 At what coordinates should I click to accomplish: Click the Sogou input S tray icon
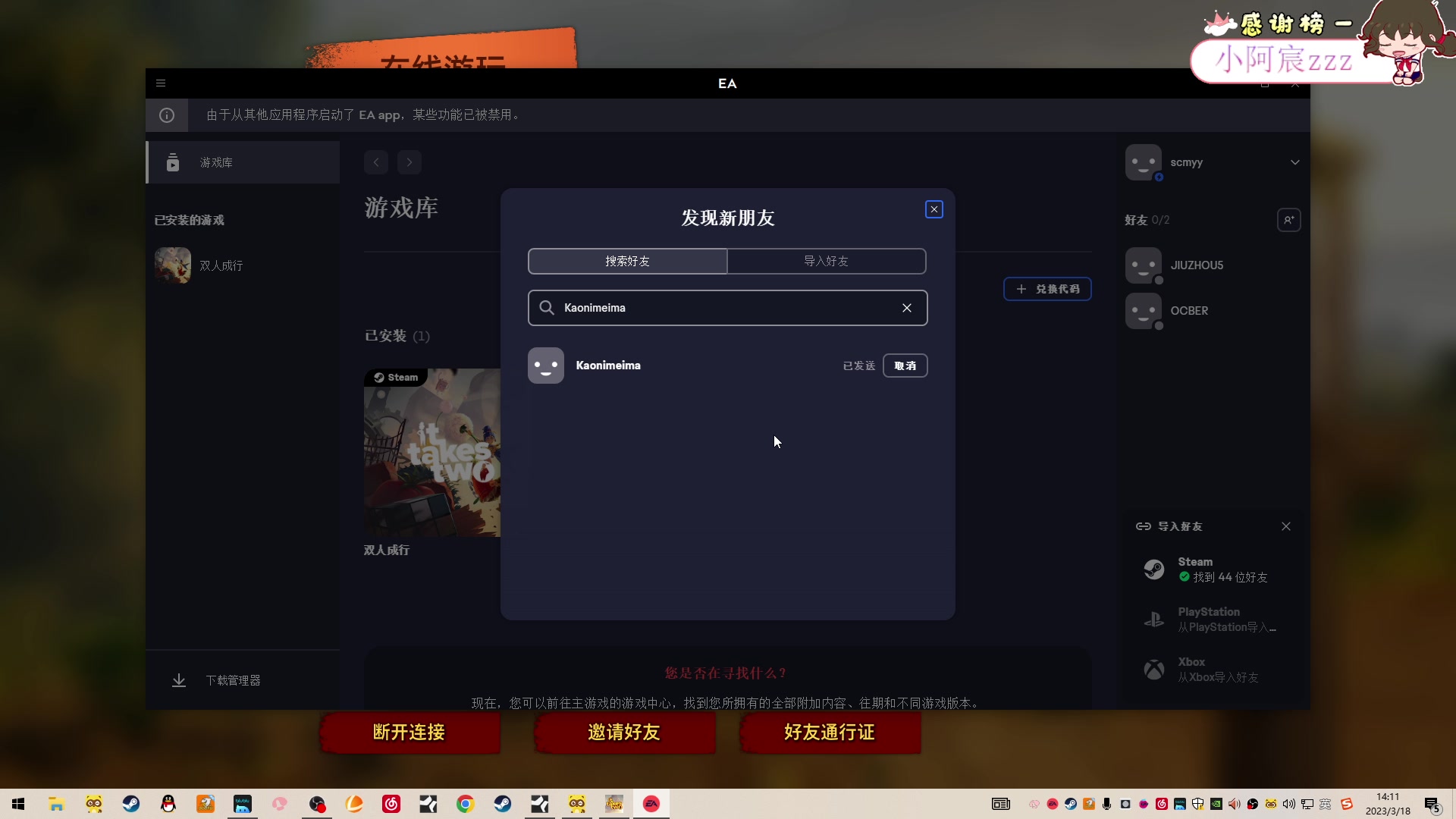(1347, 804)
